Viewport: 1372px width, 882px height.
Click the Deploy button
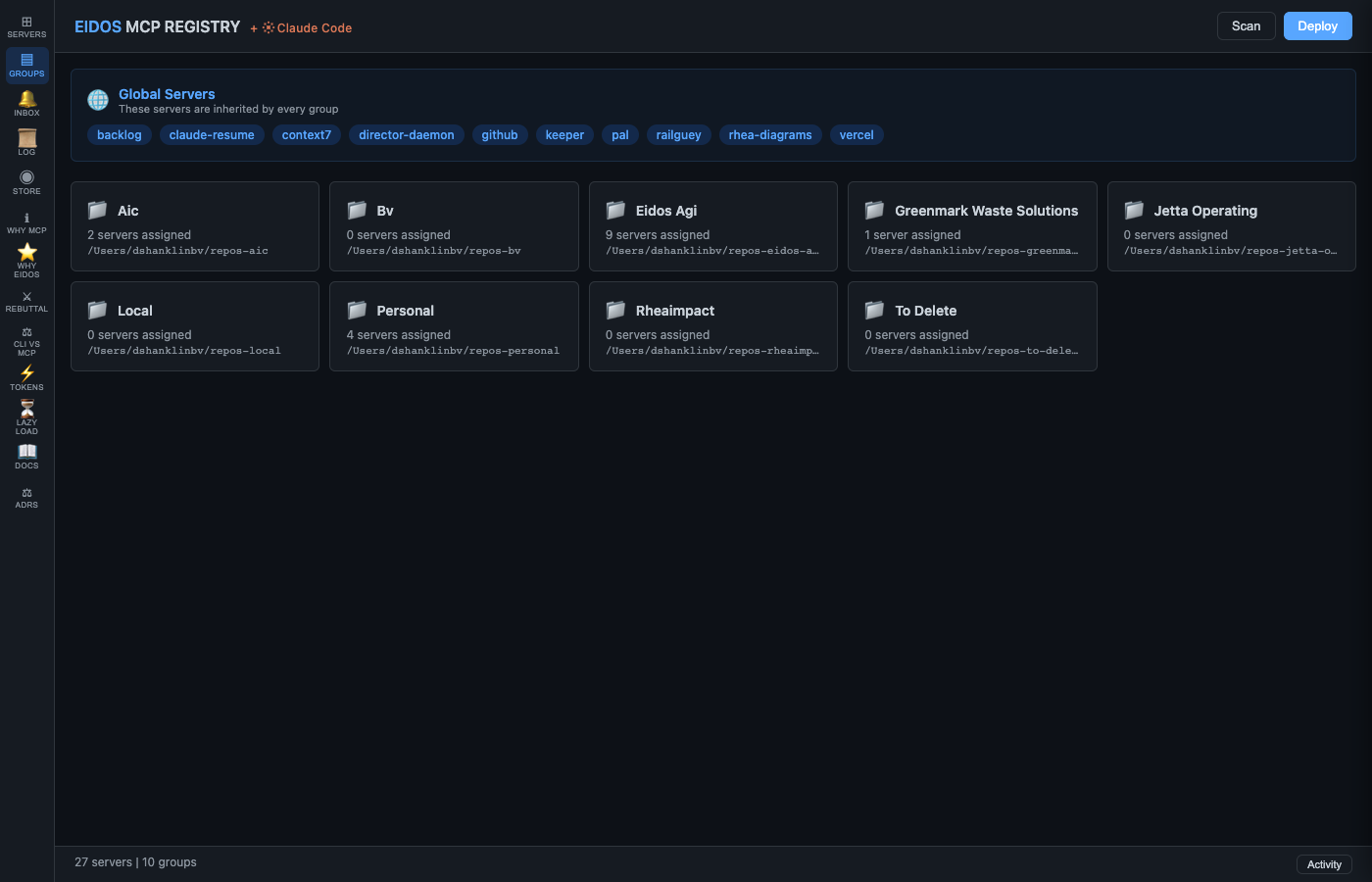pos(1317,26)
